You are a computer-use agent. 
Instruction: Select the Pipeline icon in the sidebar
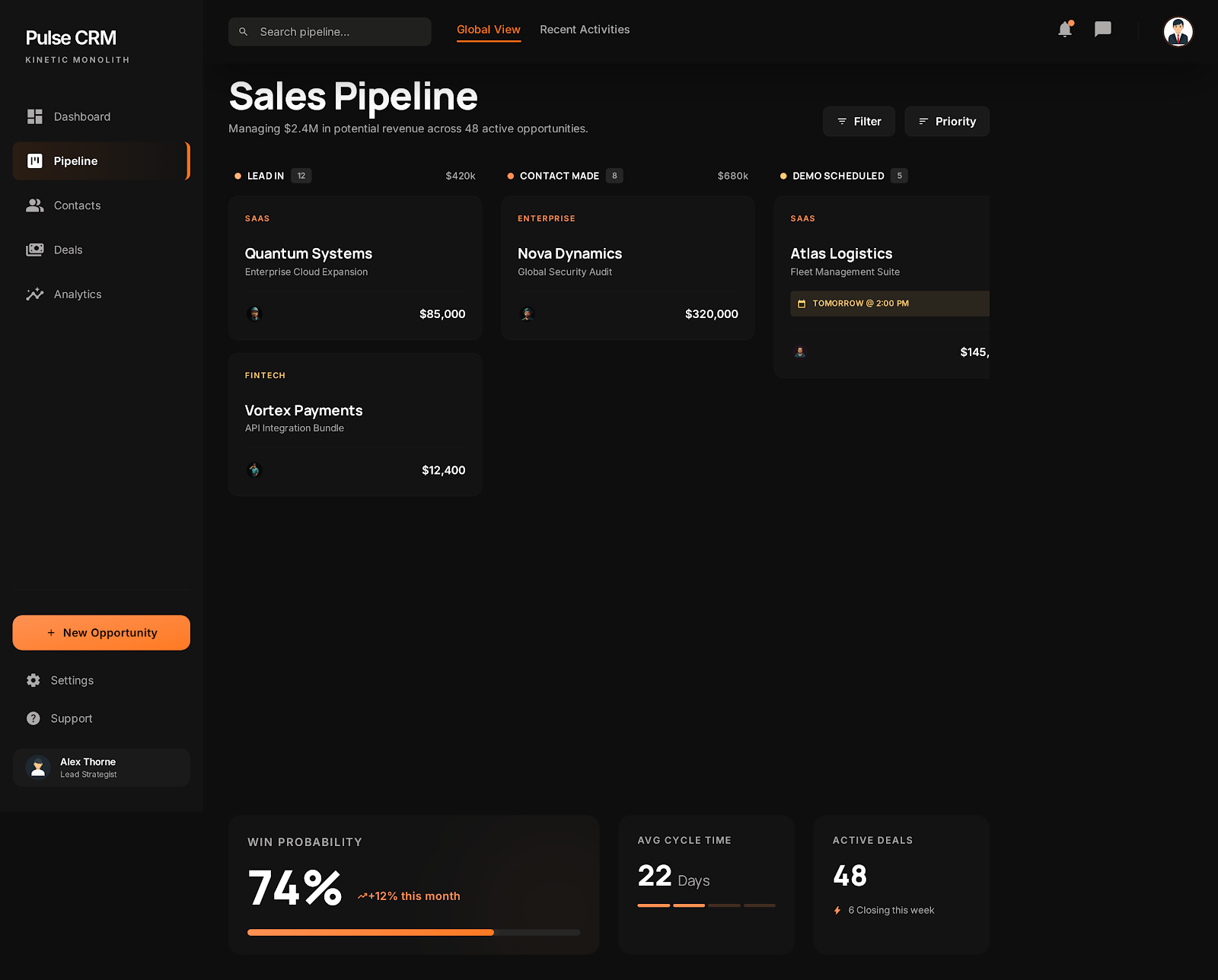click(x=35, y=161)
